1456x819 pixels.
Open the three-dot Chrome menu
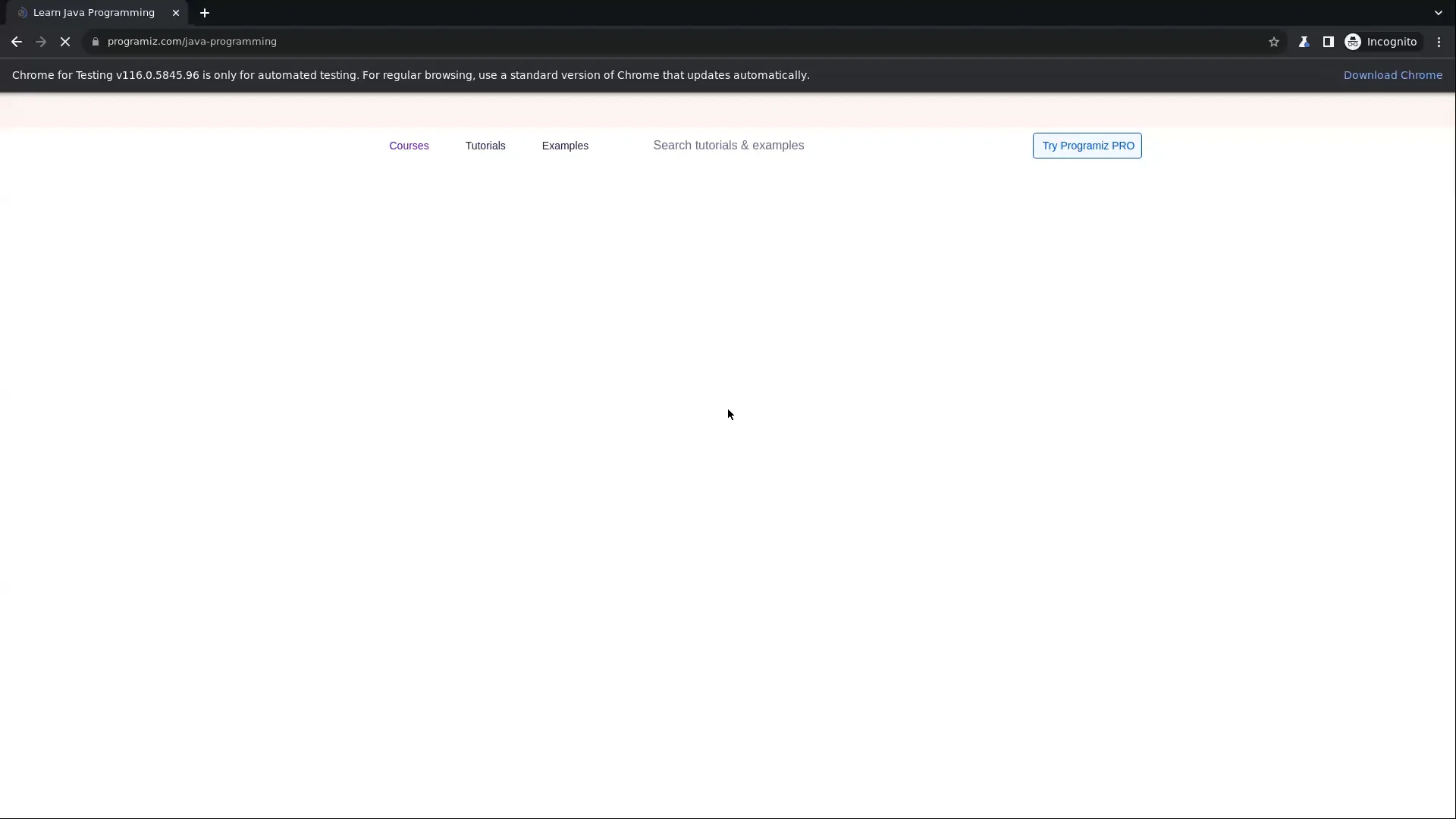pos(1439,42)
